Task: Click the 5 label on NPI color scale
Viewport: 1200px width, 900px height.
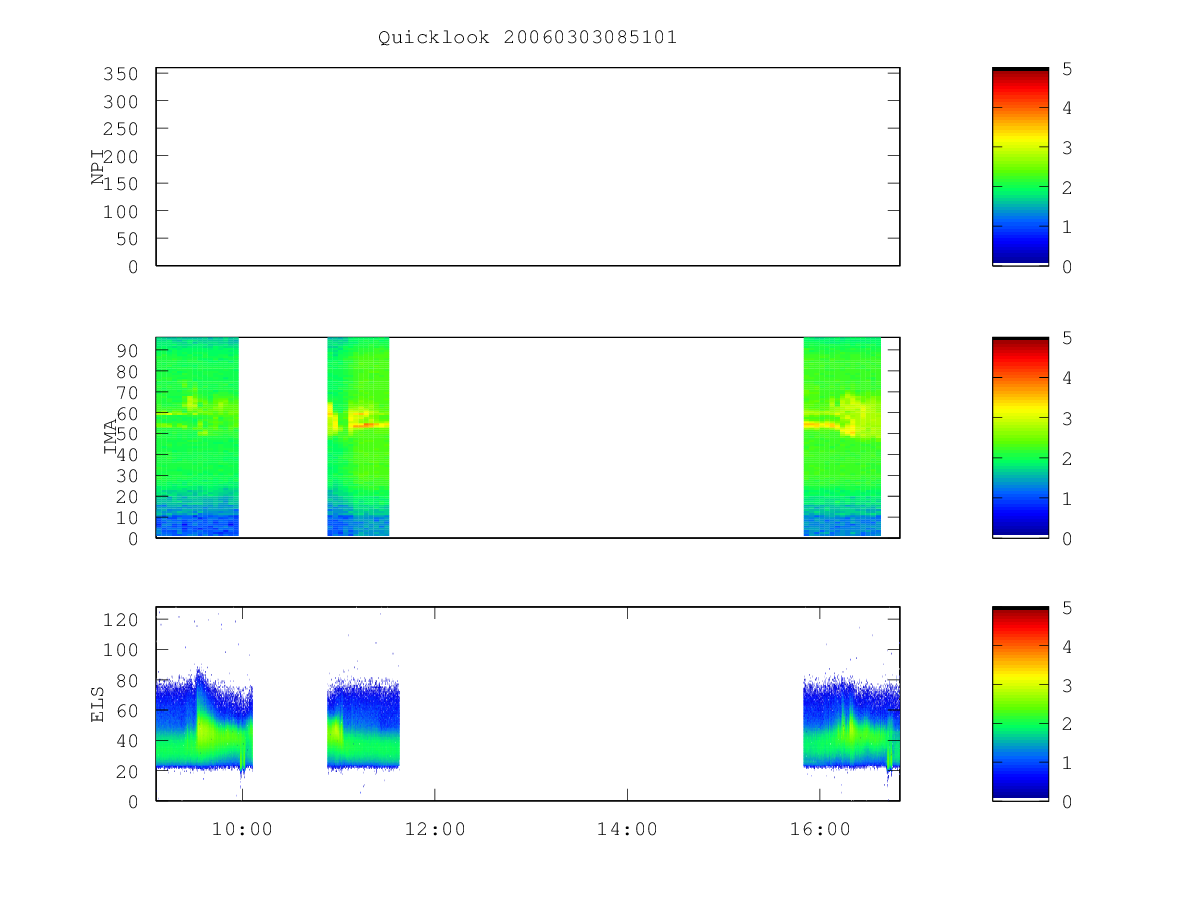Action: point(1067,69)
